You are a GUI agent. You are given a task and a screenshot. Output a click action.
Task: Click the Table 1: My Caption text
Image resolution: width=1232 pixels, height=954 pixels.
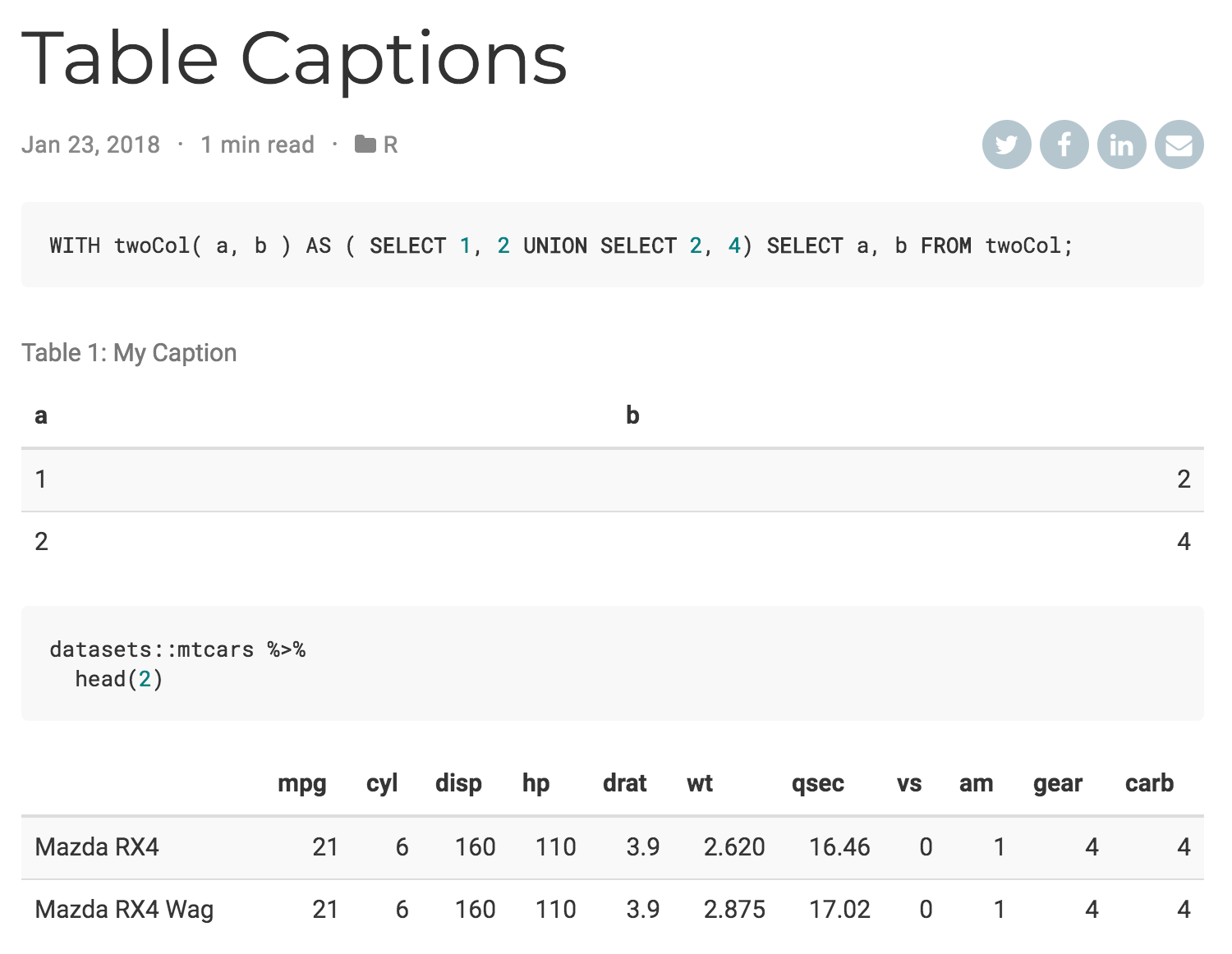(129, 353)
